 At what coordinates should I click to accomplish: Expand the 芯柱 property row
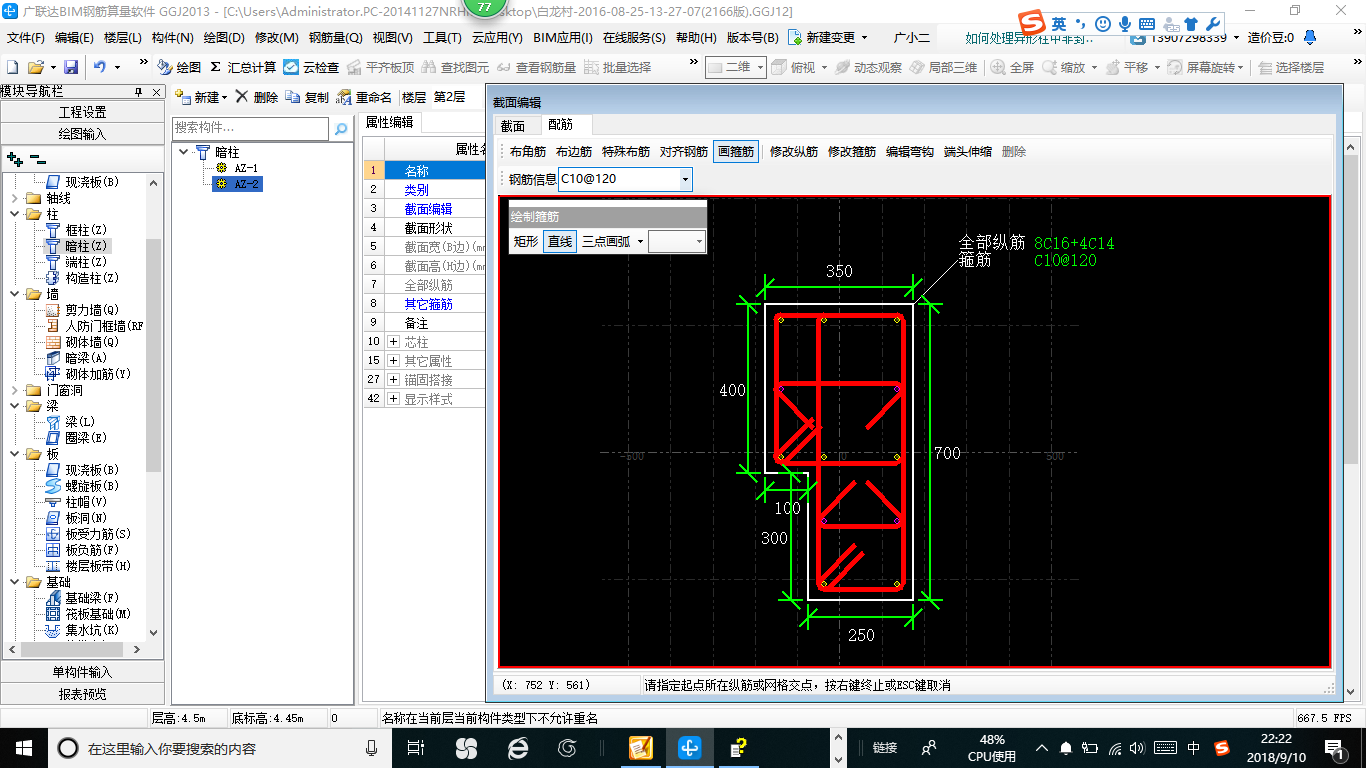pyautogui.click(x=393, y=342)
